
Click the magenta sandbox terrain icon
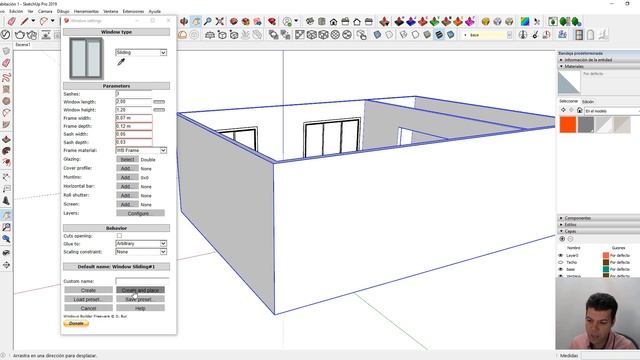click(x=470, y=22)
